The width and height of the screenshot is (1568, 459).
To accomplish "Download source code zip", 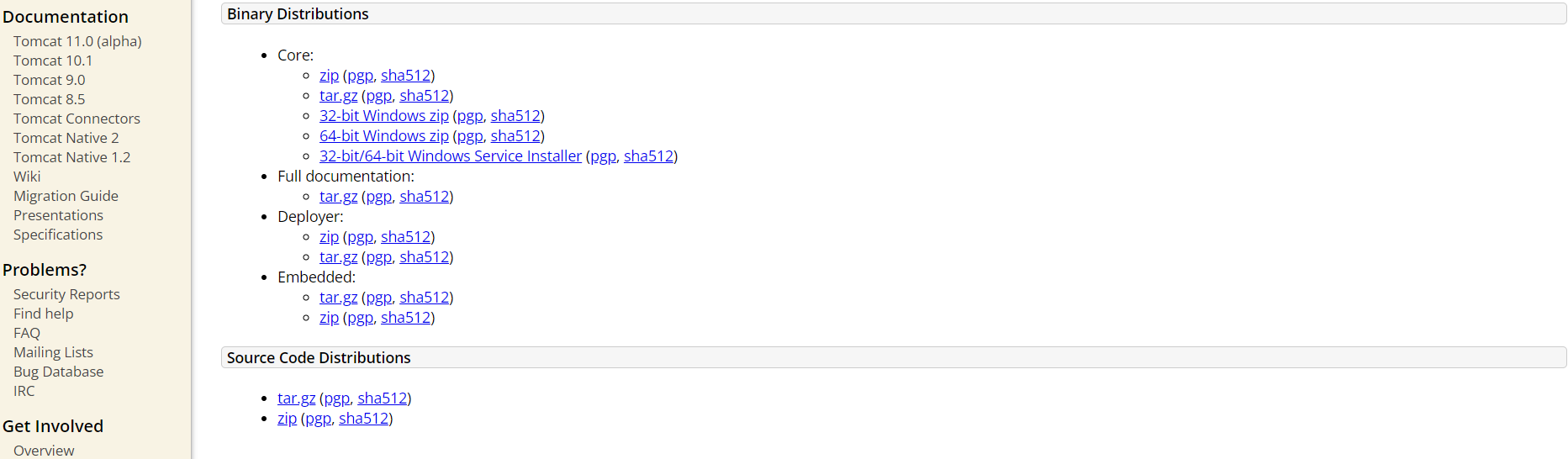I will point(287,419).
